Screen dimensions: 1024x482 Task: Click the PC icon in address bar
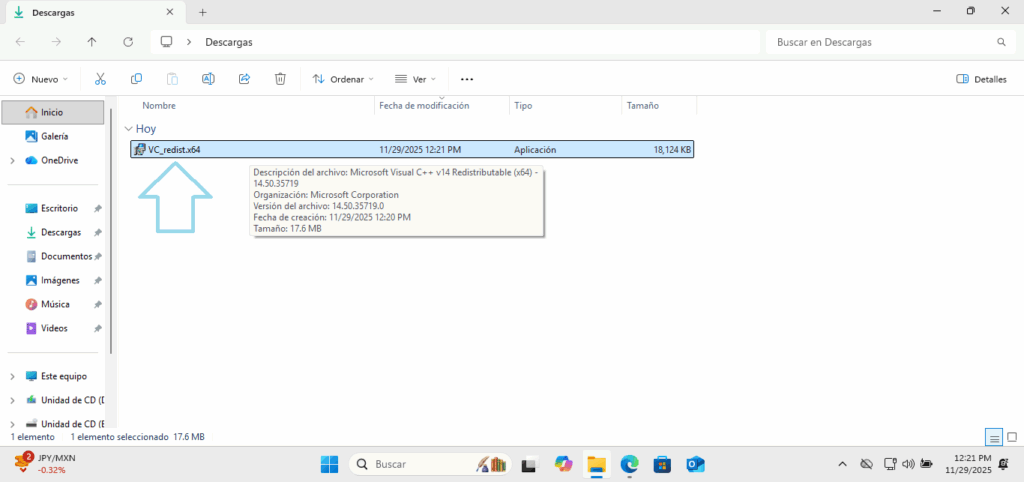[167, 42]
